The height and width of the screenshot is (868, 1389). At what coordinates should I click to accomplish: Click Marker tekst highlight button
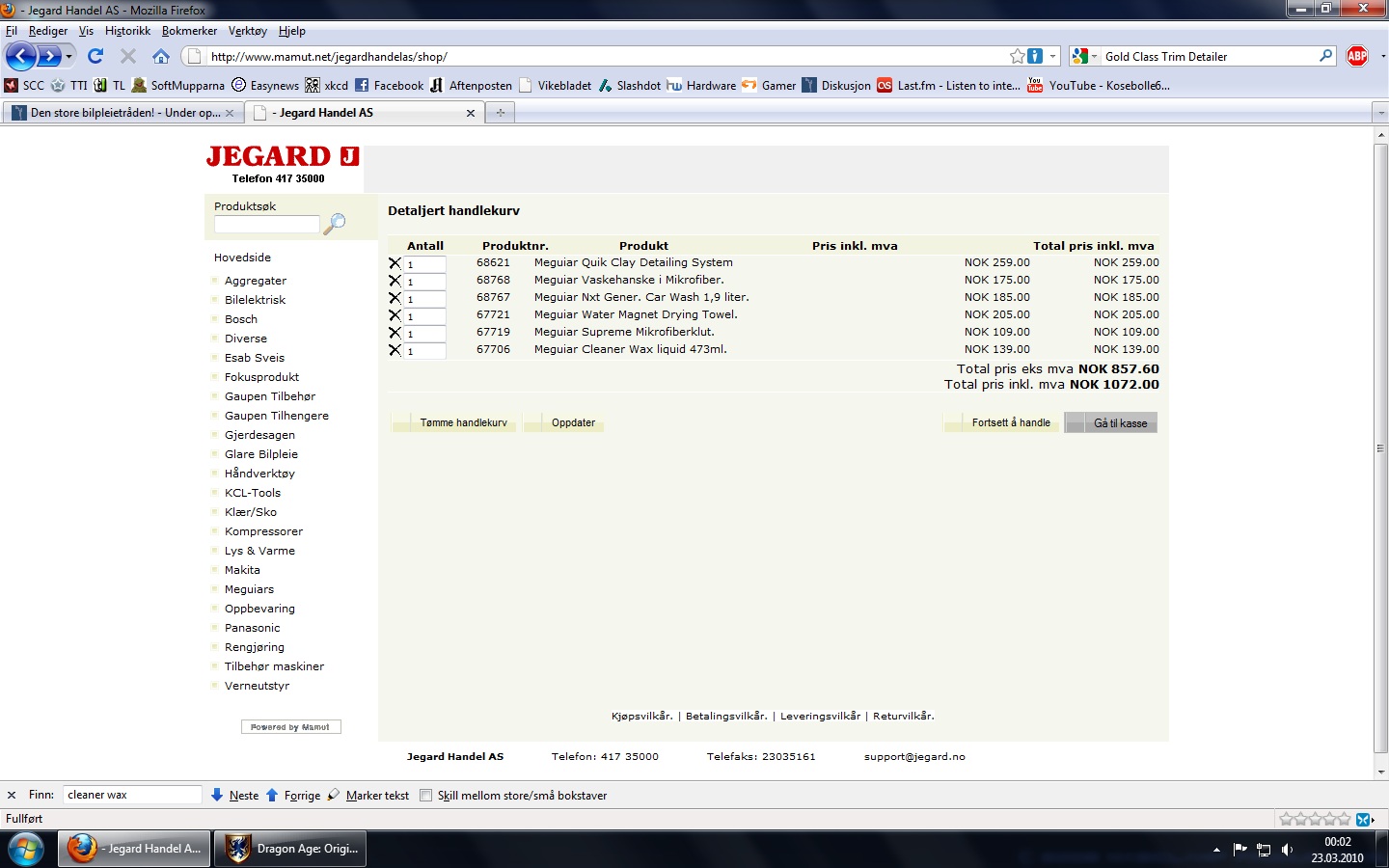click(368, 795)
